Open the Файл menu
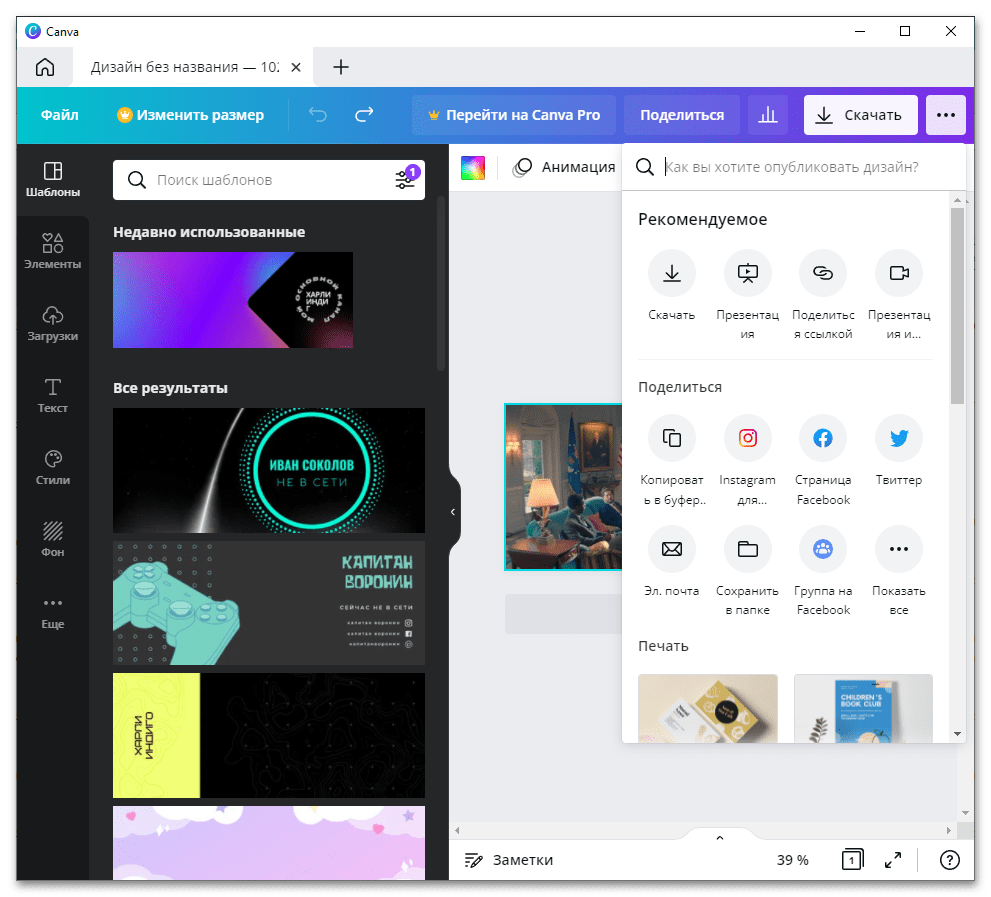The height and width of the screenshot is (897, 991). tap(60, 115)
